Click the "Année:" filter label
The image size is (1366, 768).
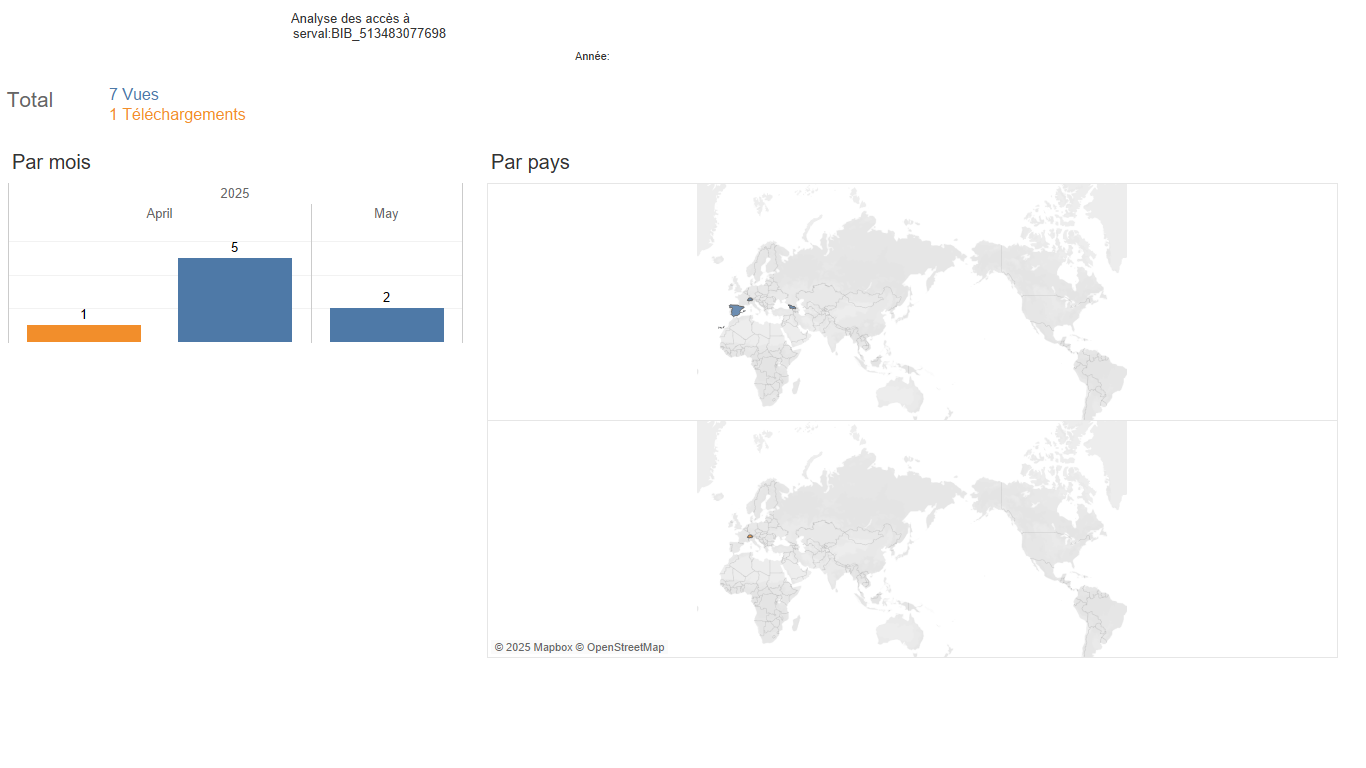[592, 57]
